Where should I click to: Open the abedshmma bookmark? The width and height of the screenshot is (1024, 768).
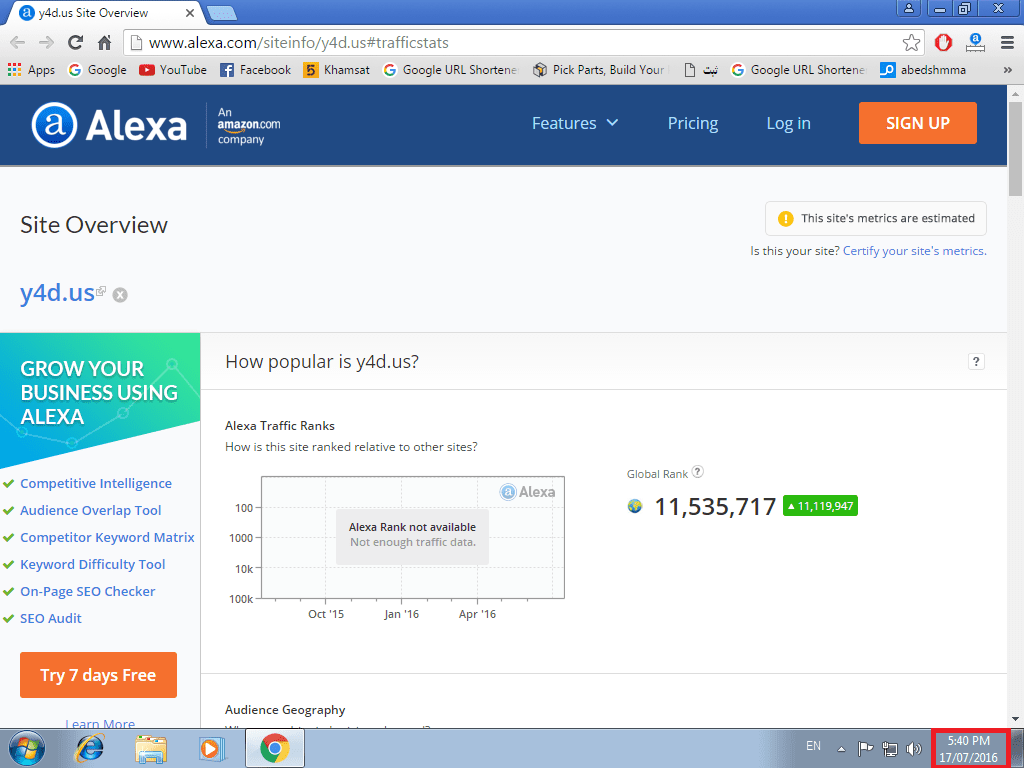pyautogui.click(x=923, y=70)
